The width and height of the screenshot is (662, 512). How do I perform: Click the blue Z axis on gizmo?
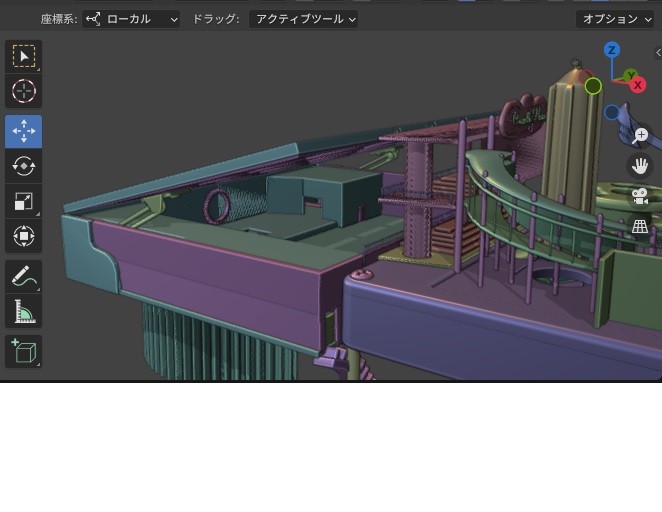tap(612, 50)
